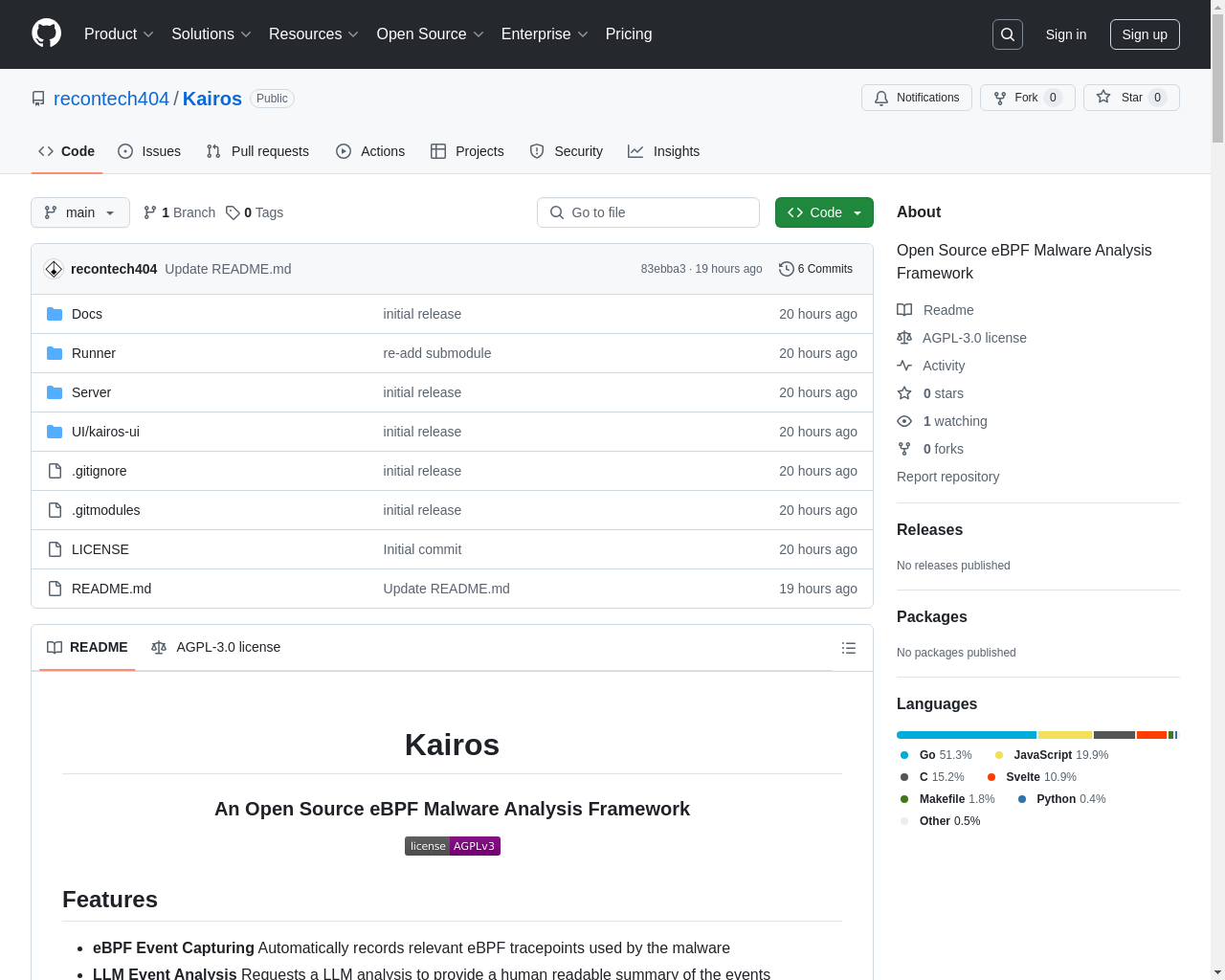Screen dimensions: 1225x980
Task: Click the license AGPLv3 badge
Action: (453, 846)
